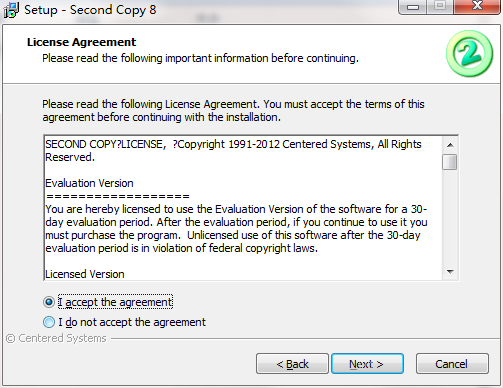Click the Setup installer icon in title bar

point(11,10)
